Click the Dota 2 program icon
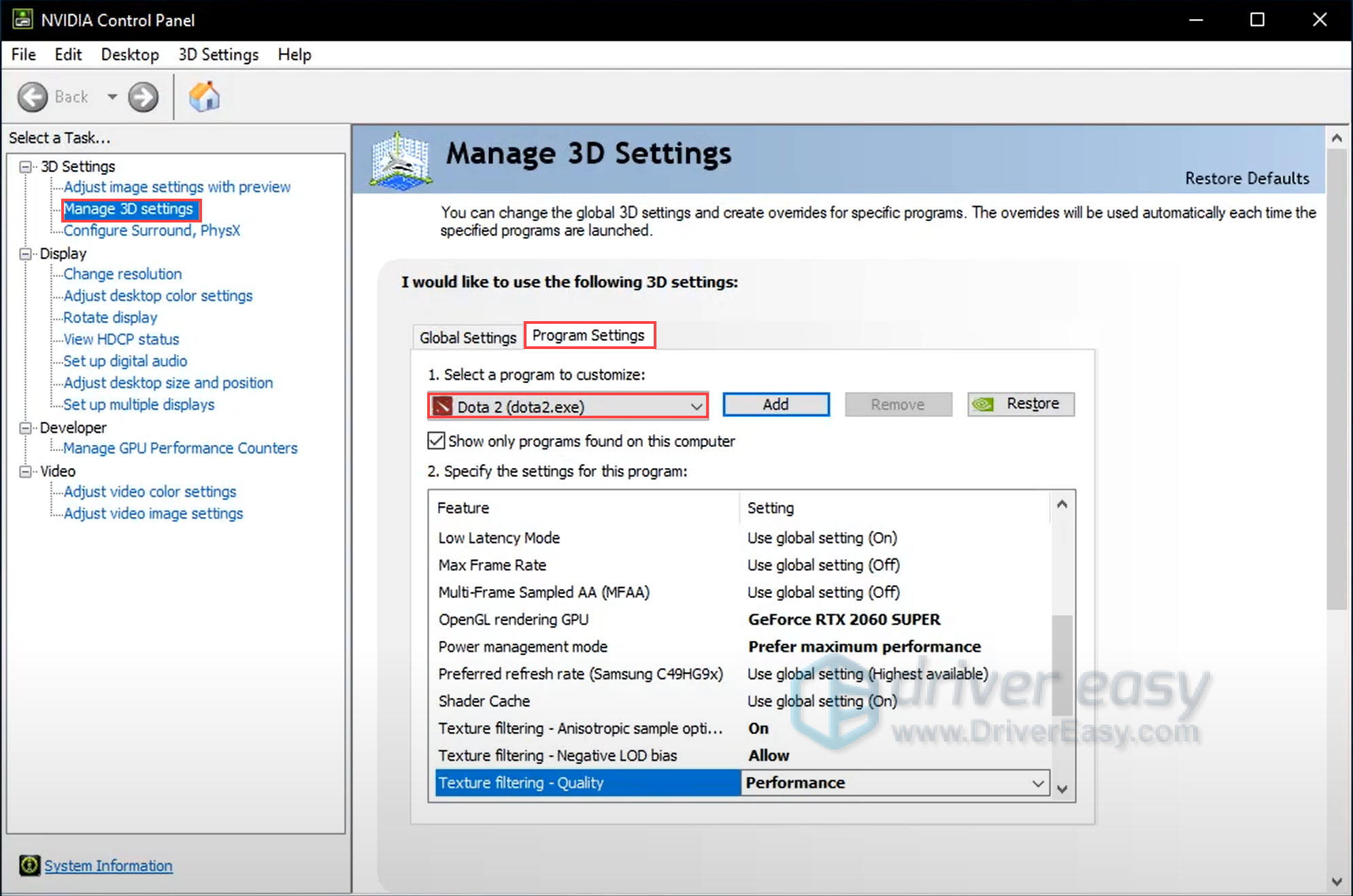1353x896 pixels. pos(443,406)
